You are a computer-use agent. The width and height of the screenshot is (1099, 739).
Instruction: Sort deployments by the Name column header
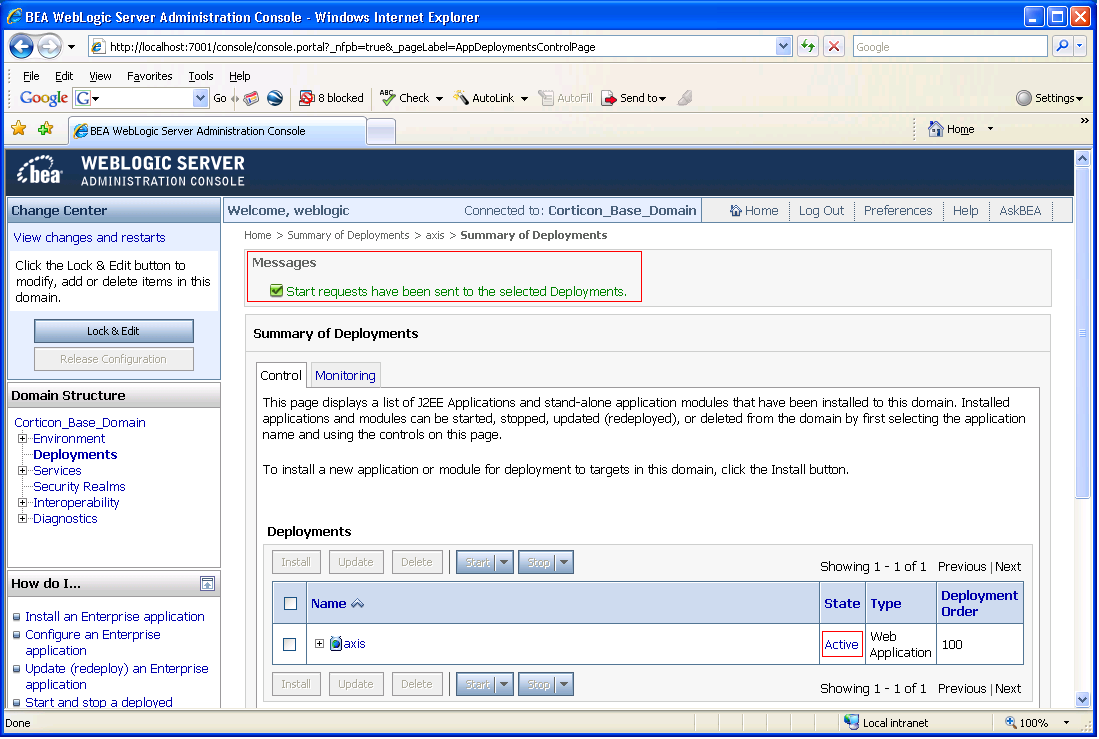329,604
